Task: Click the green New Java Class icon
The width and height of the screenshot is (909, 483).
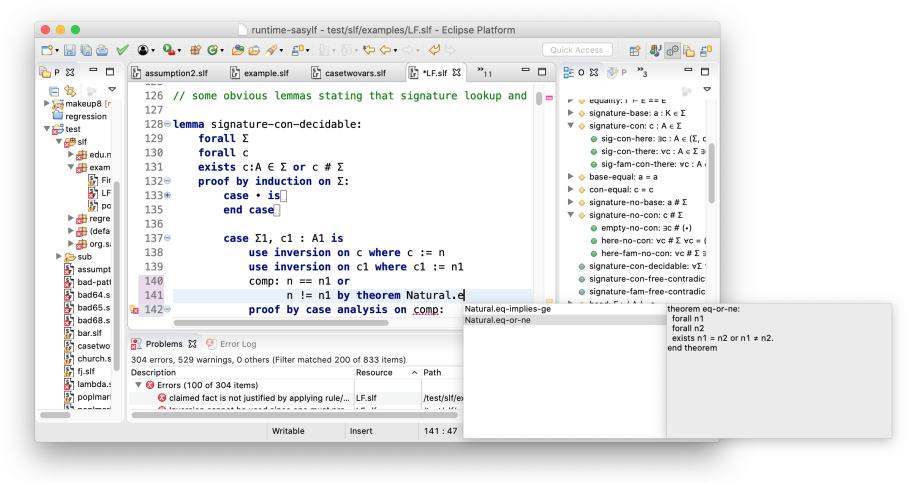Action: click(x=213, y=50)
